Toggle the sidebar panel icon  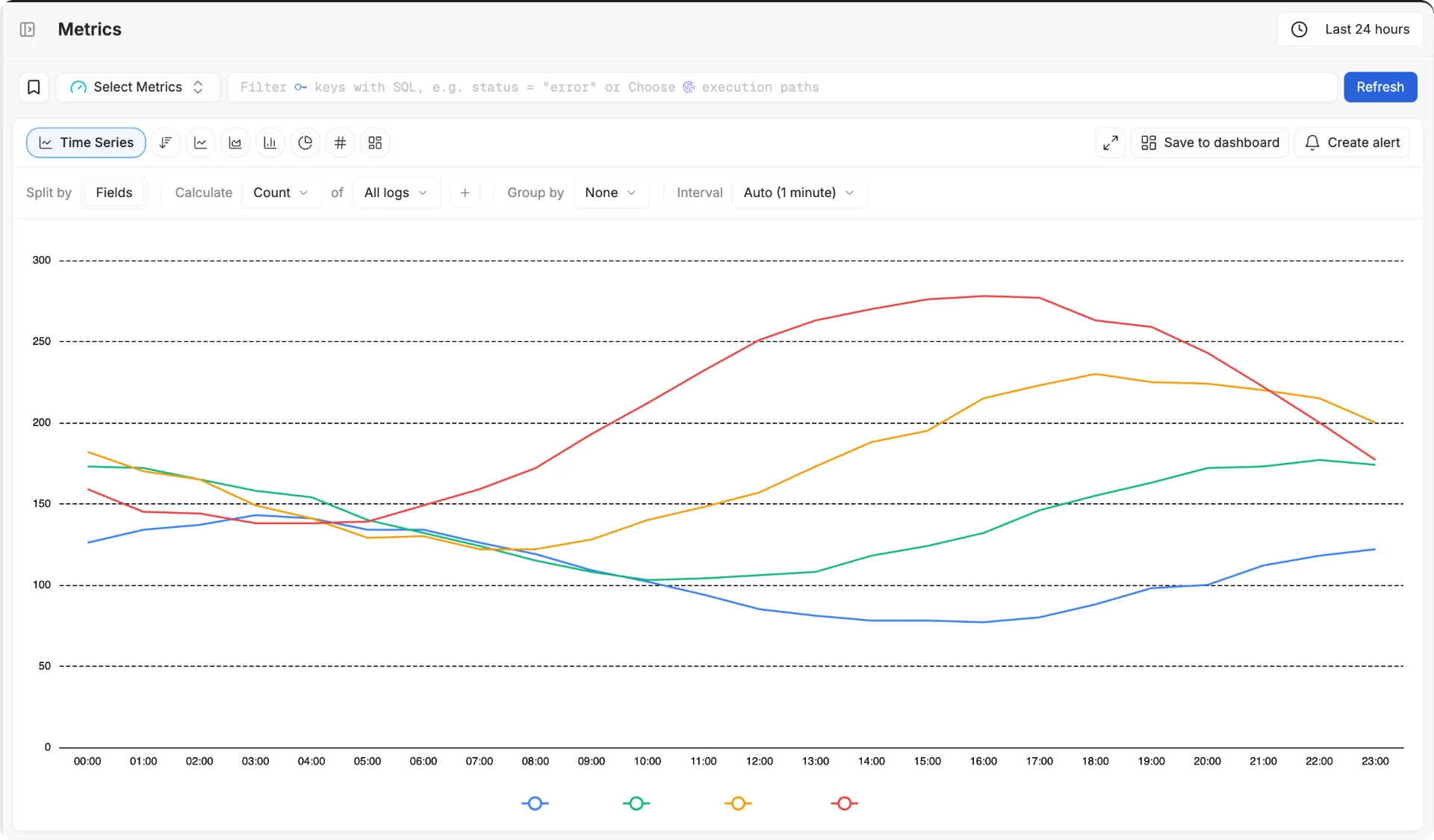click(x=28, y=29)
